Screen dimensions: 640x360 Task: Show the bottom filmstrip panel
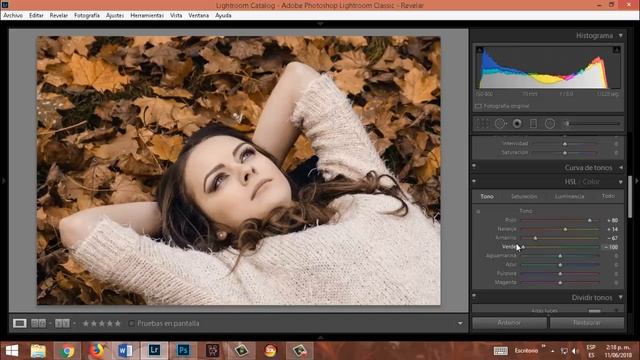[320, 338]
